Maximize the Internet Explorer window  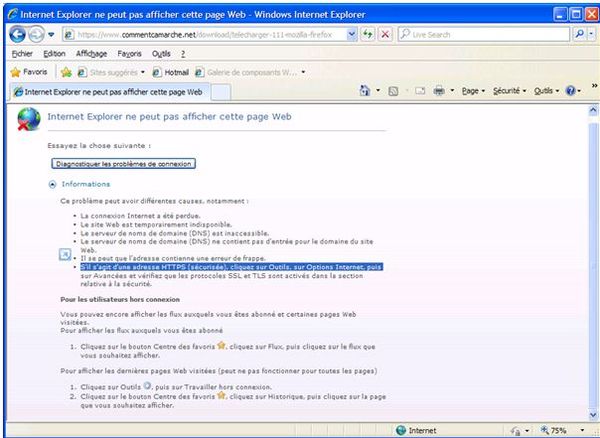576,15
